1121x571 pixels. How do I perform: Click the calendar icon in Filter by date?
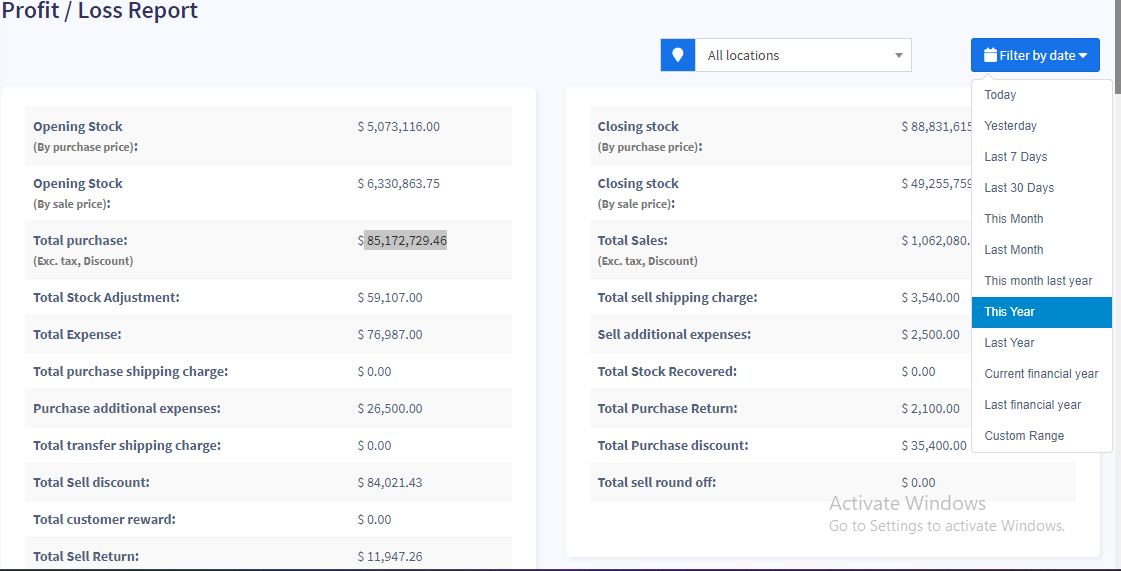pyautogui.click(x=990, y=55)
